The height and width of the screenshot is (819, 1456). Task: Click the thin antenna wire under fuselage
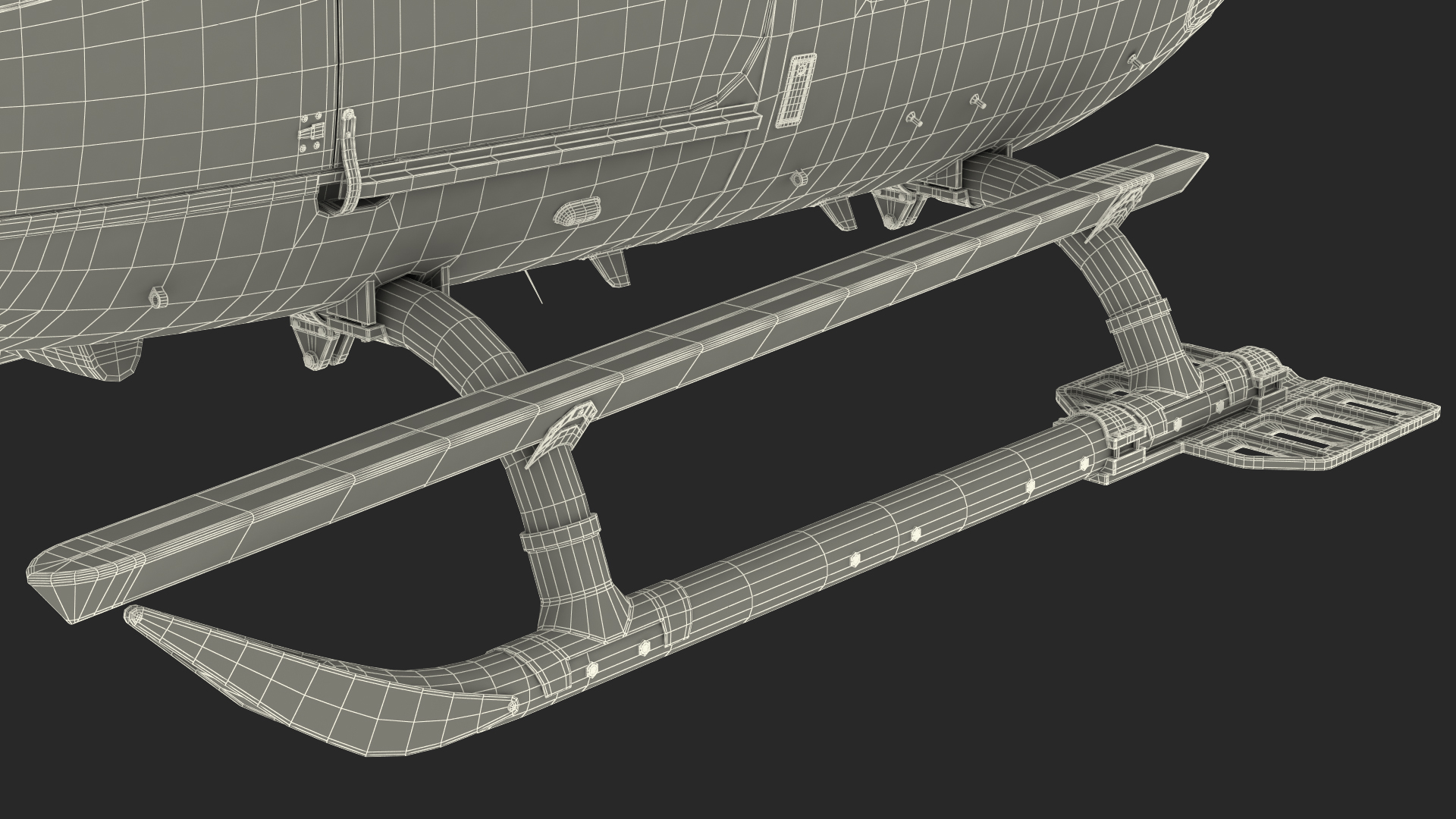click(534, 287)
